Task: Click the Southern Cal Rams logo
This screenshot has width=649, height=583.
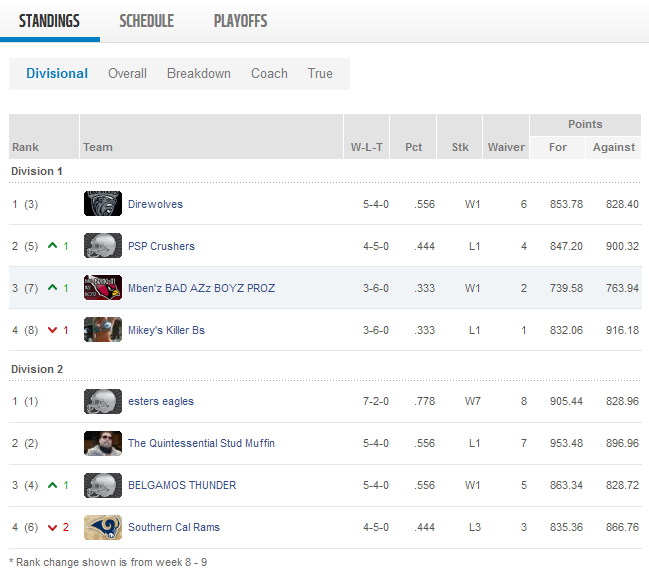Action: [x=103, y=527]
